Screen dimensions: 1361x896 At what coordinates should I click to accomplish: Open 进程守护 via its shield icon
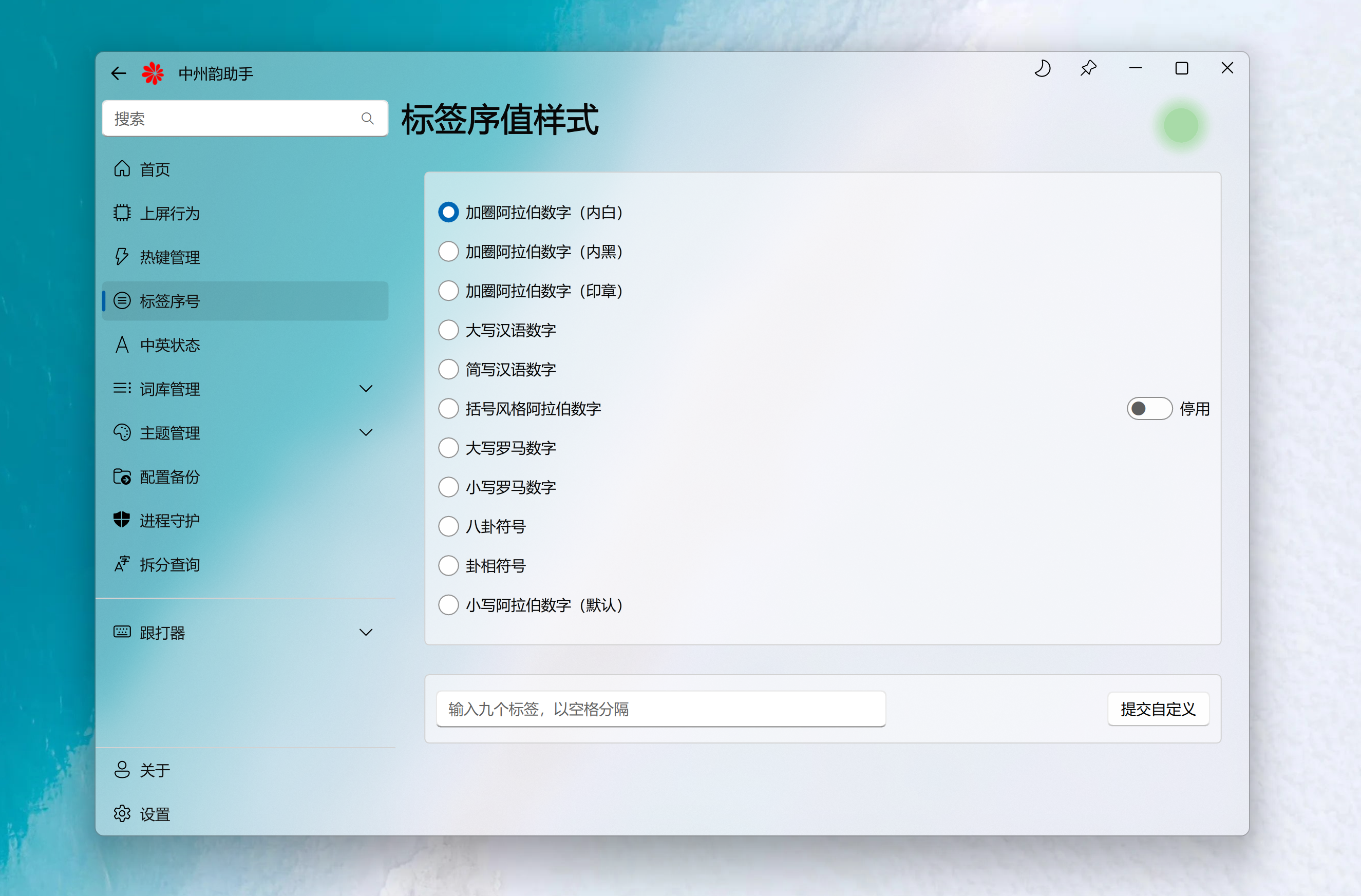click(x=122, y=520)
